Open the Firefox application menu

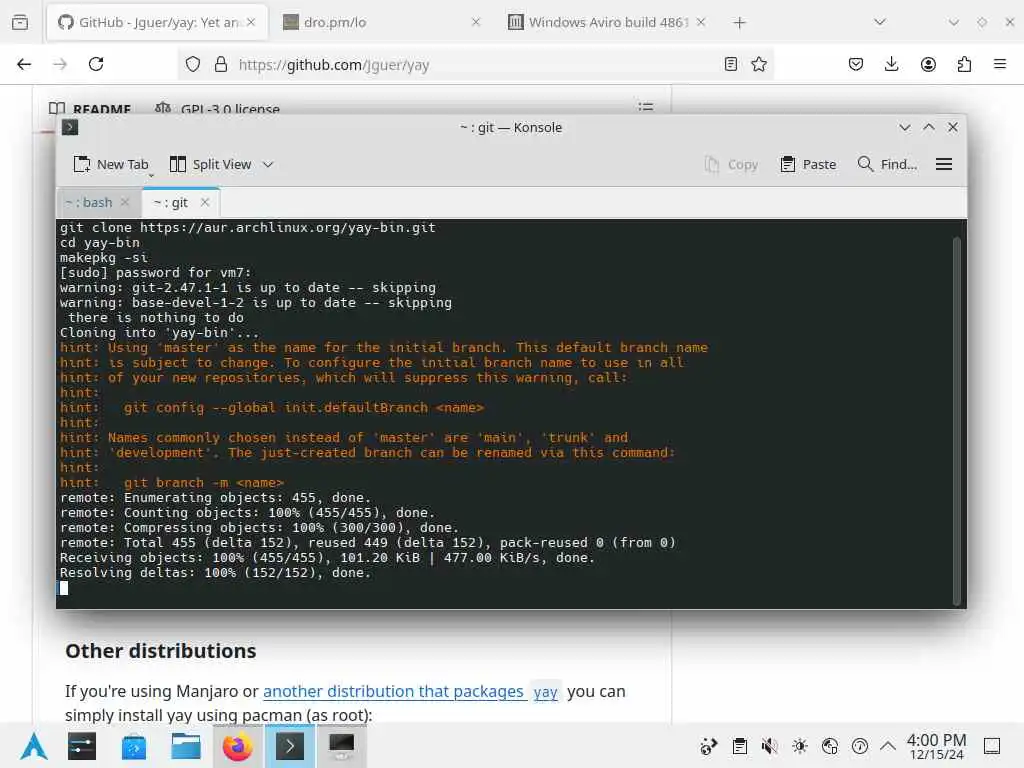tap(1000, 64)
